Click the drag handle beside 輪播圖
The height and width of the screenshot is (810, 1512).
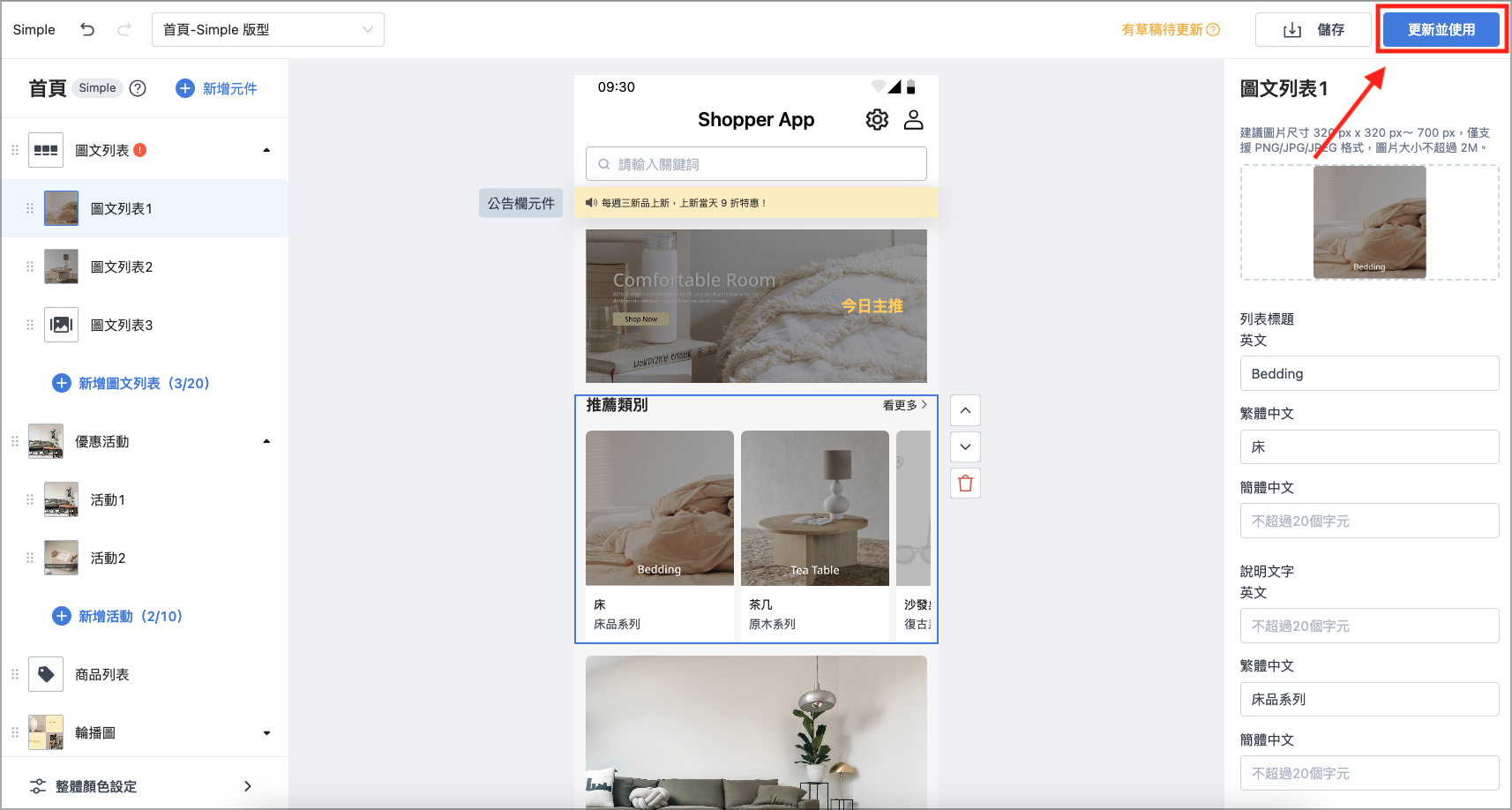pyautogui.click(x=15, y=732)
